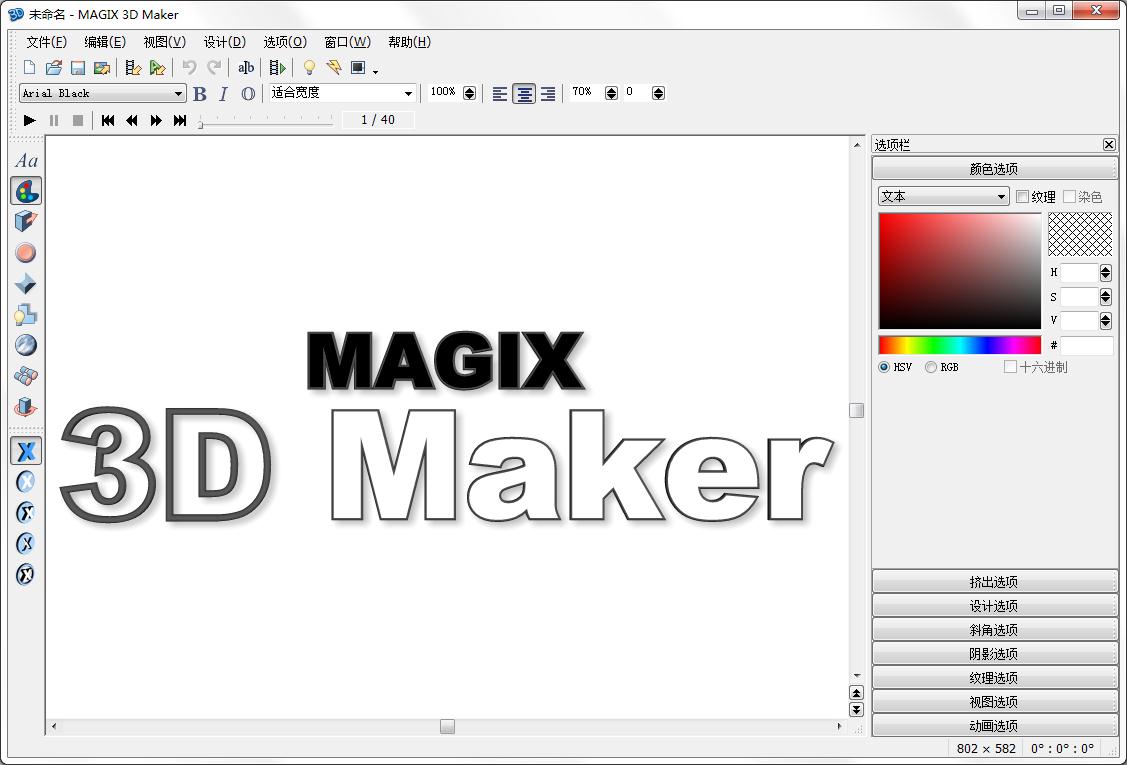Open the 帮助(H) menu
Screen dimensions: 1127x765
409,42
